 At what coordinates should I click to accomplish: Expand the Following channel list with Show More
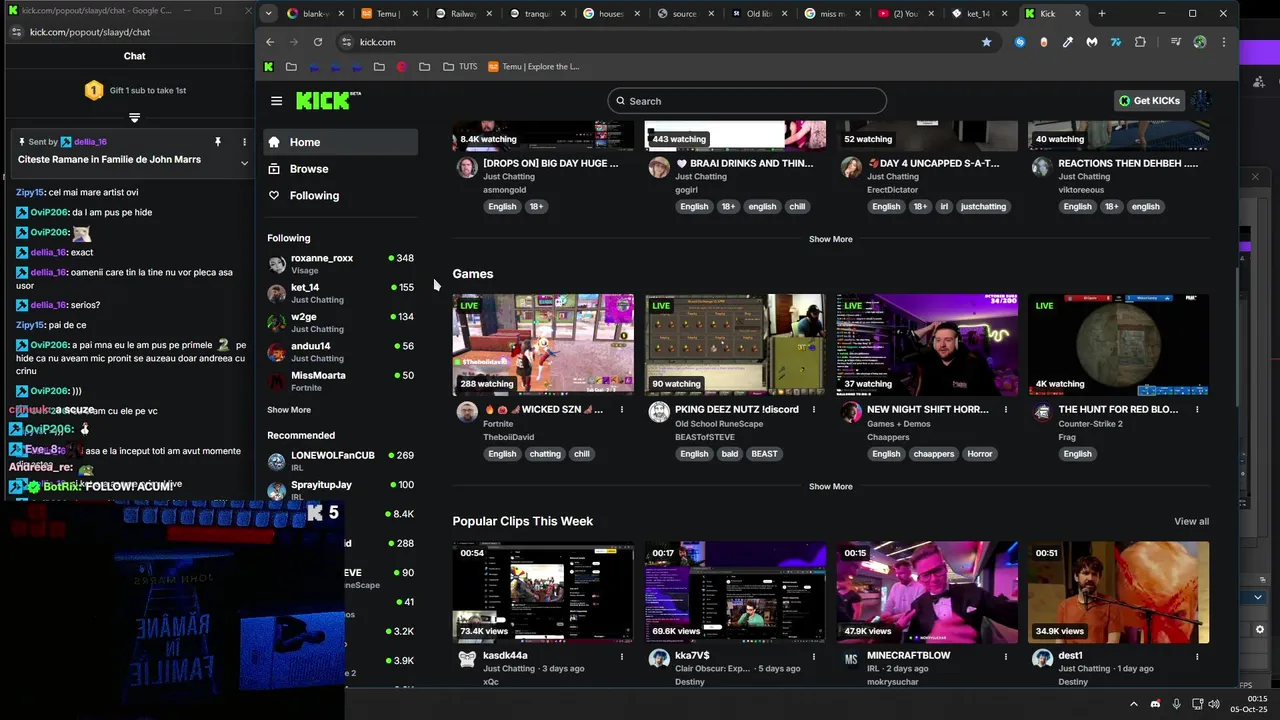[x=289, y=410]
